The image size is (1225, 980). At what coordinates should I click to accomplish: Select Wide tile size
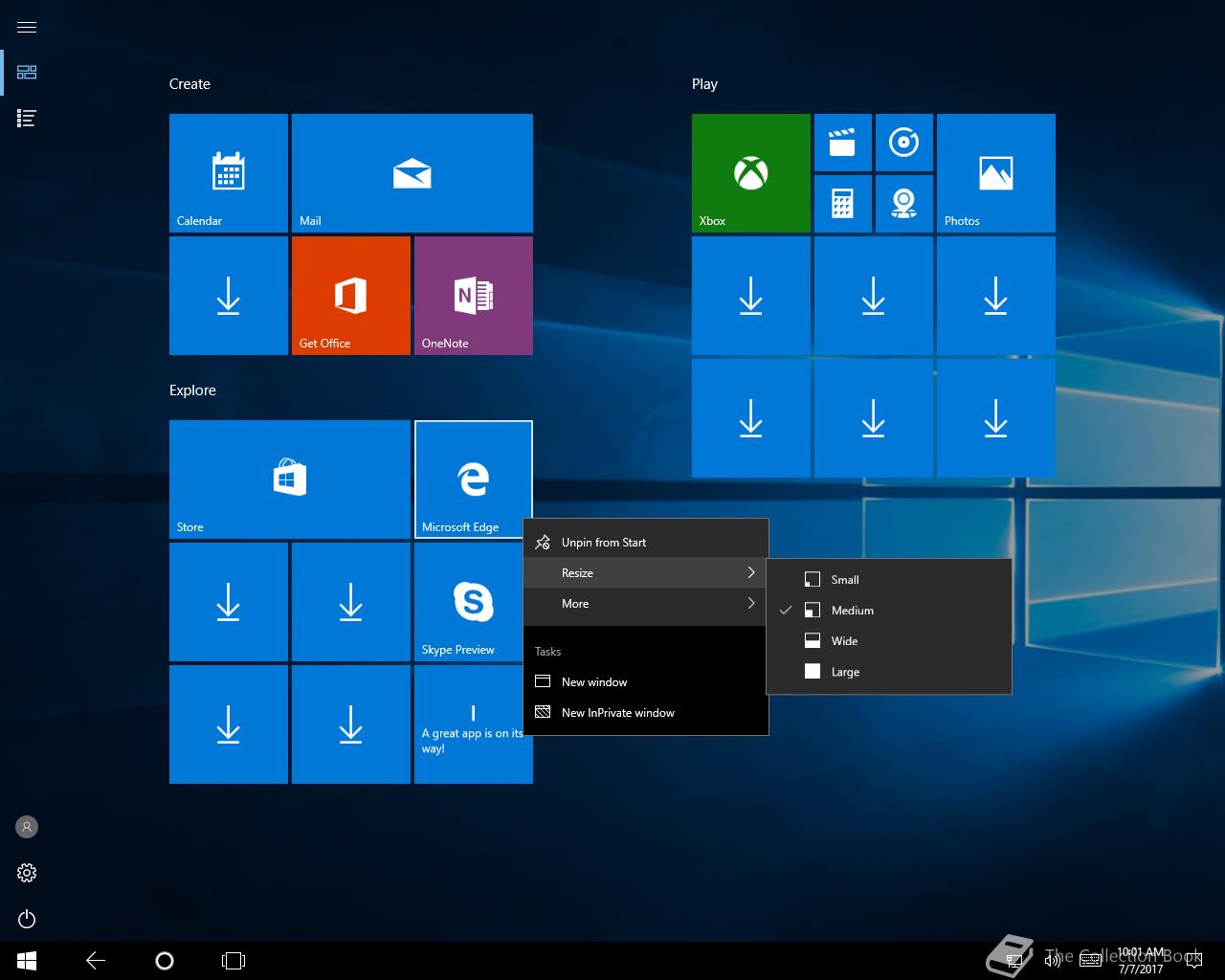tap(889, 641)
